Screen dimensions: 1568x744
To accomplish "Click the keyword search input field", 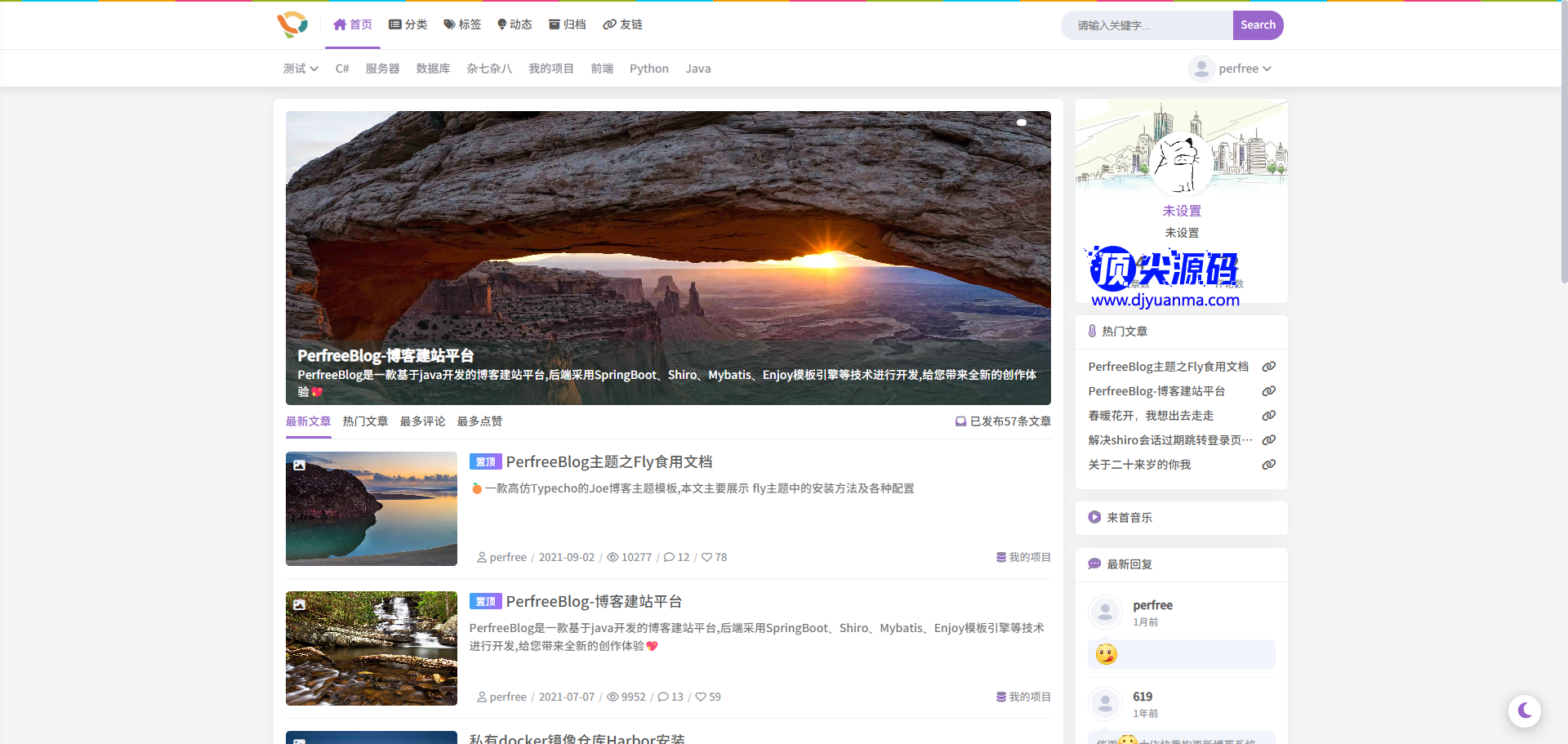I will pyautogui.click(x=1147, y=25).
